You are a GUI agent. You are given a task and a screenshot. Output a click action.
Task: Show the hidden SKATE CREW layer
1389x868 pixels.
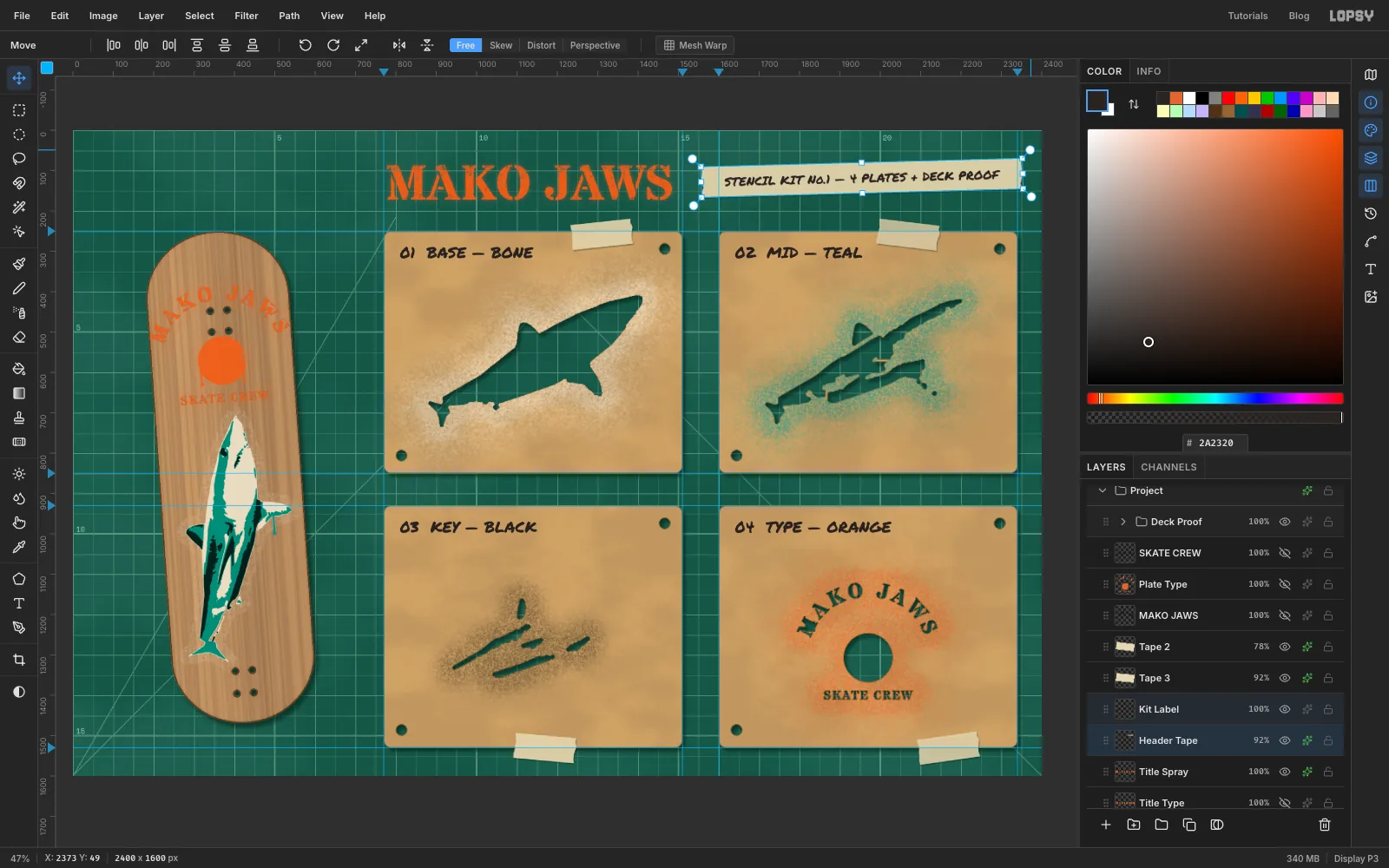1285,553
